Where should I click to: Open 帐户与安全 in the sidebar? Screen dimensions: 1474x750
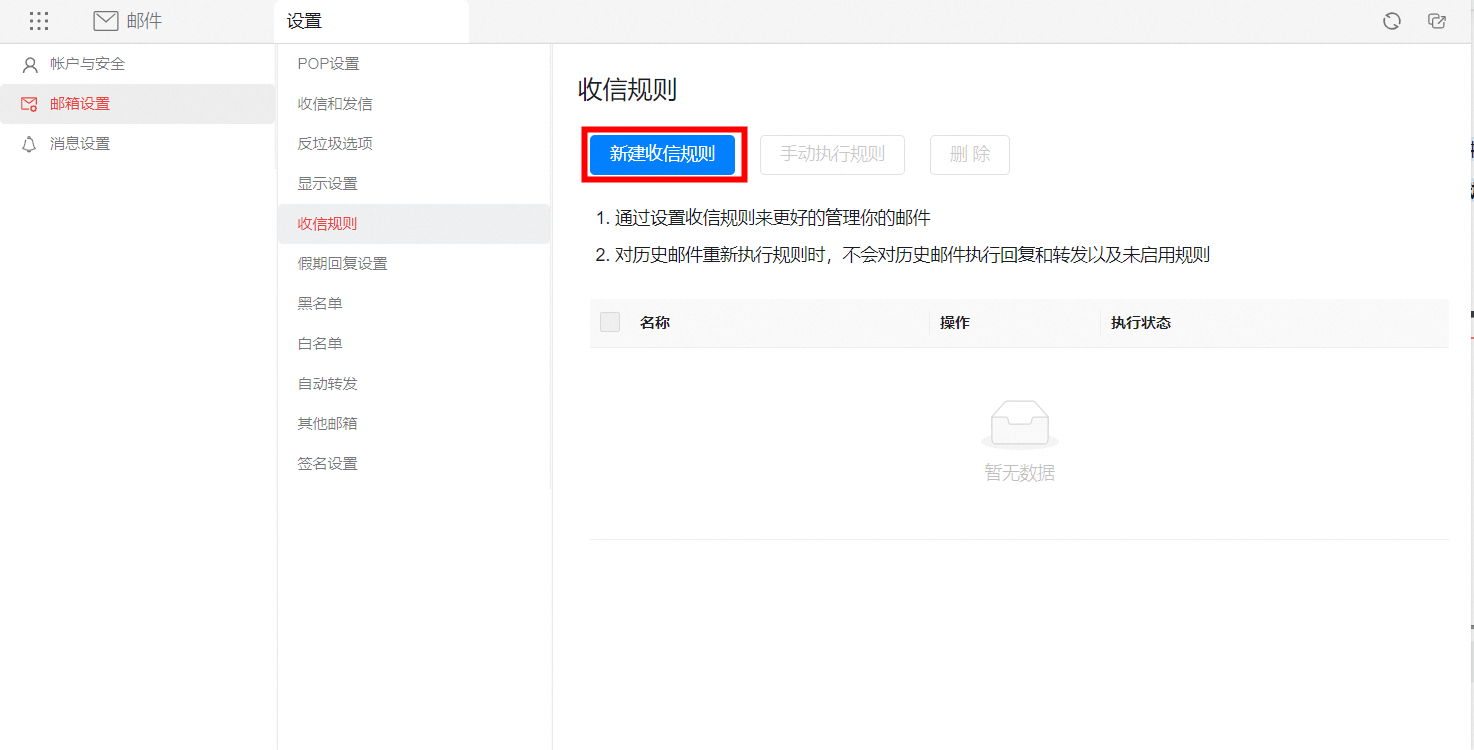[138, 64]
